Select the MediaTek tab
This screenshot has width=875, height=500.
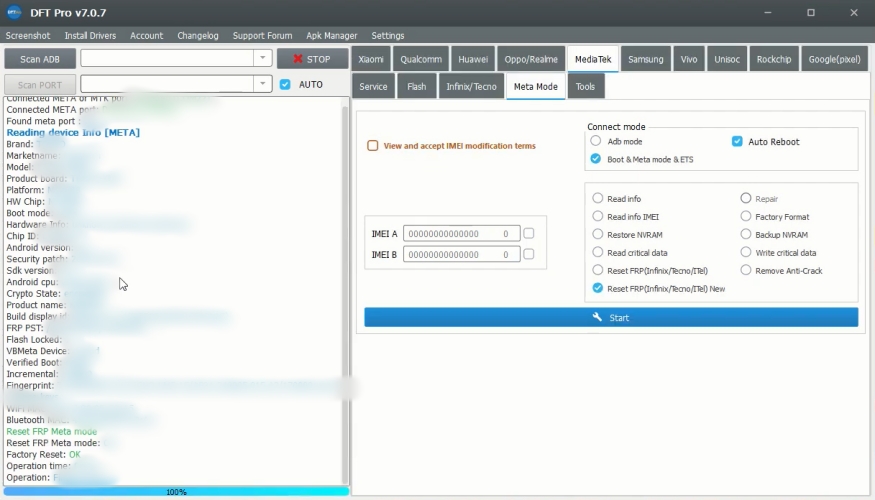click(593, 59)
